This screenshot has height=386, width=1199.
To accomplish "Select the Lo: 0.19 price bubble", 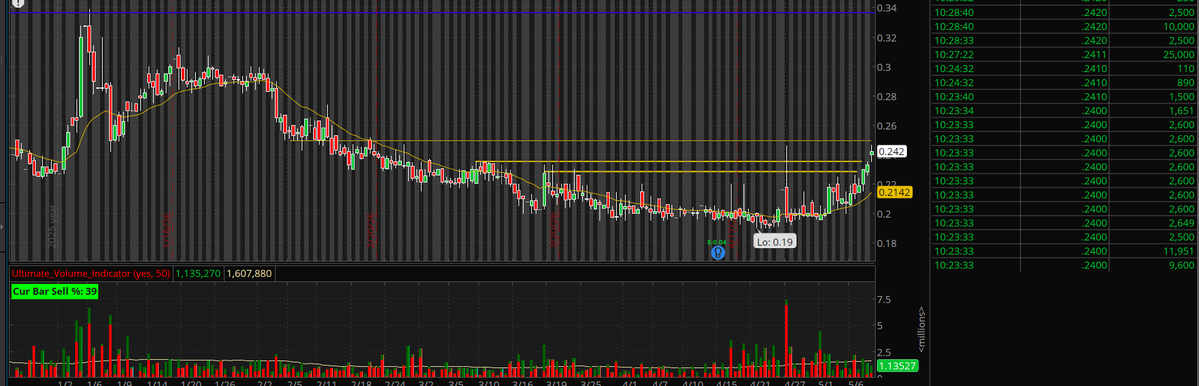I will [x=775, y=242].
